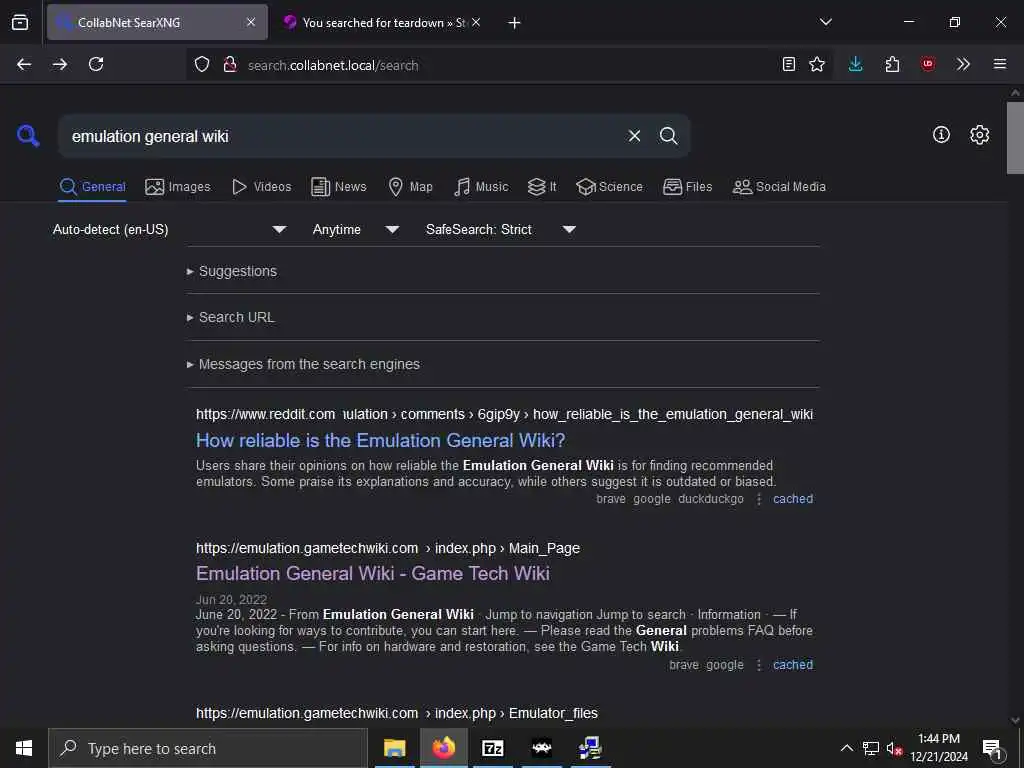Click the SearXNG magnifier logo
The height and width of the screenshot is (768, 1024).
pyautogui.click(x=28, y=136)
